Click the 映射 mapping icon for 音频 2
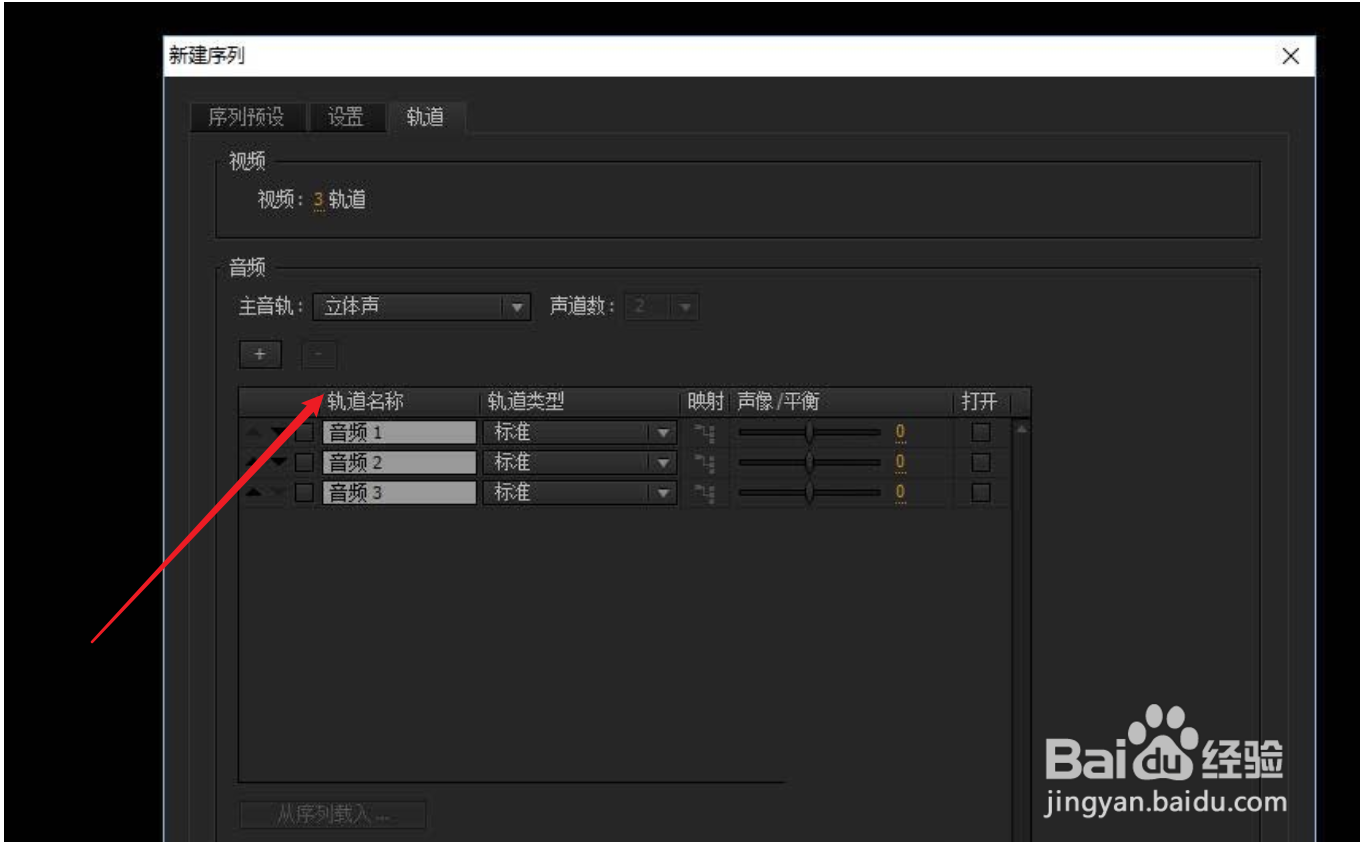 pos(707,462)
